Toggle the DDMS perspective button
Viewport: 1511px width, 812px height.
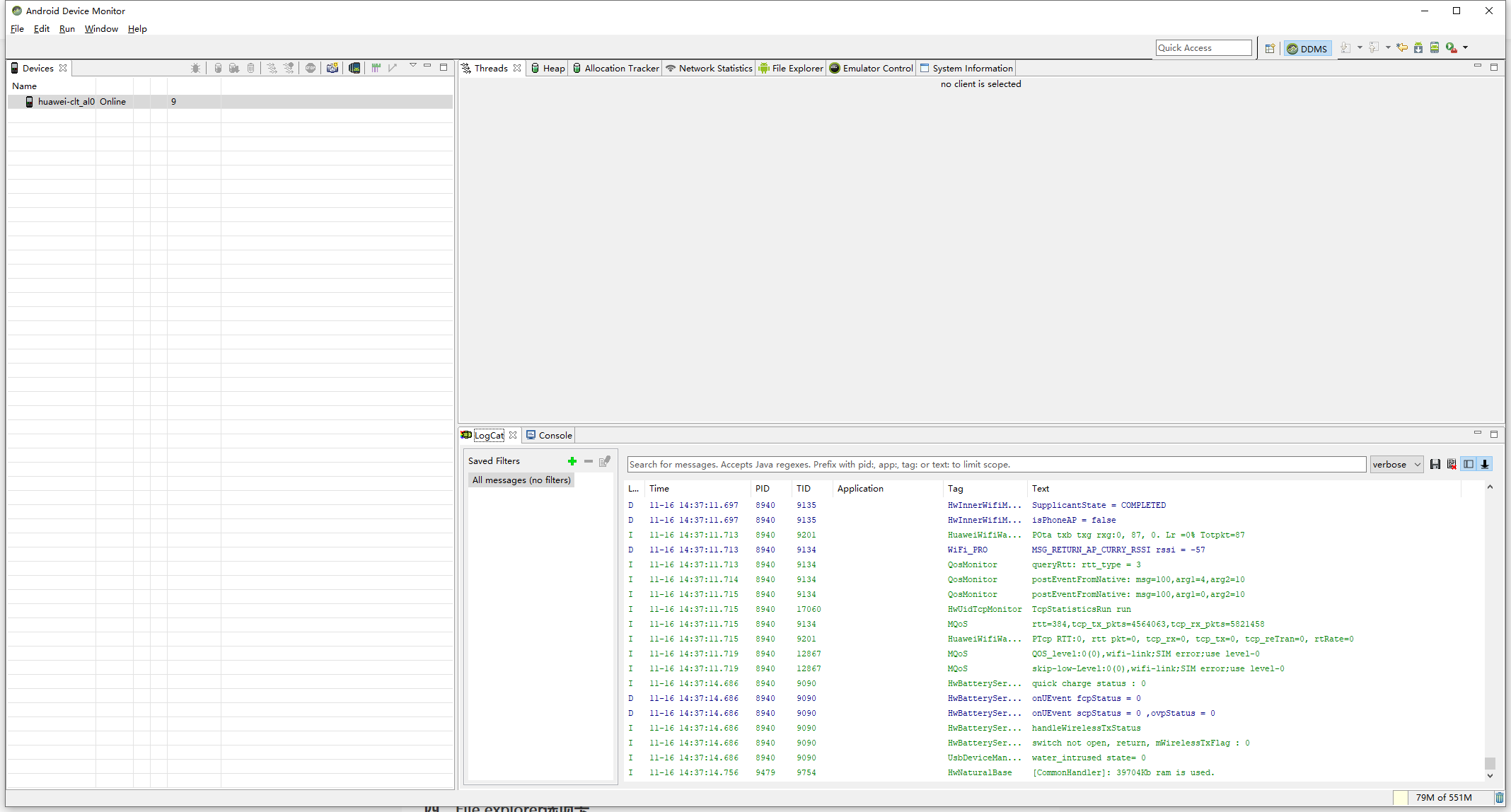pyautogui.click(x=1307, y=49)
